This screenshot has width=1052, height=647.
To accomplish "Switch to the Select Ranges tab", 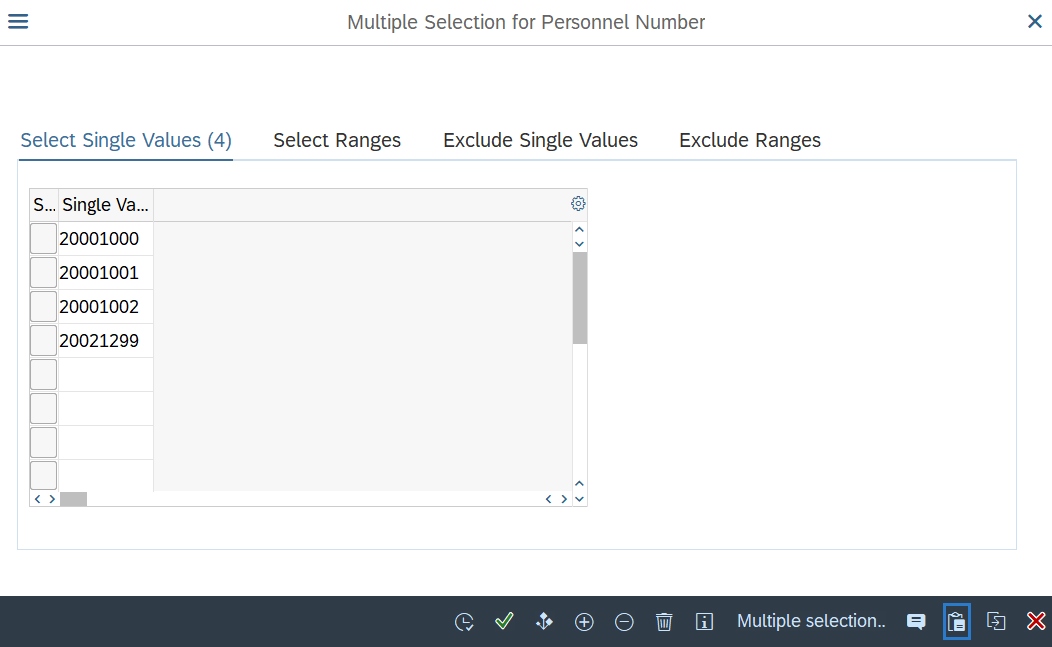I will [336, 140].
